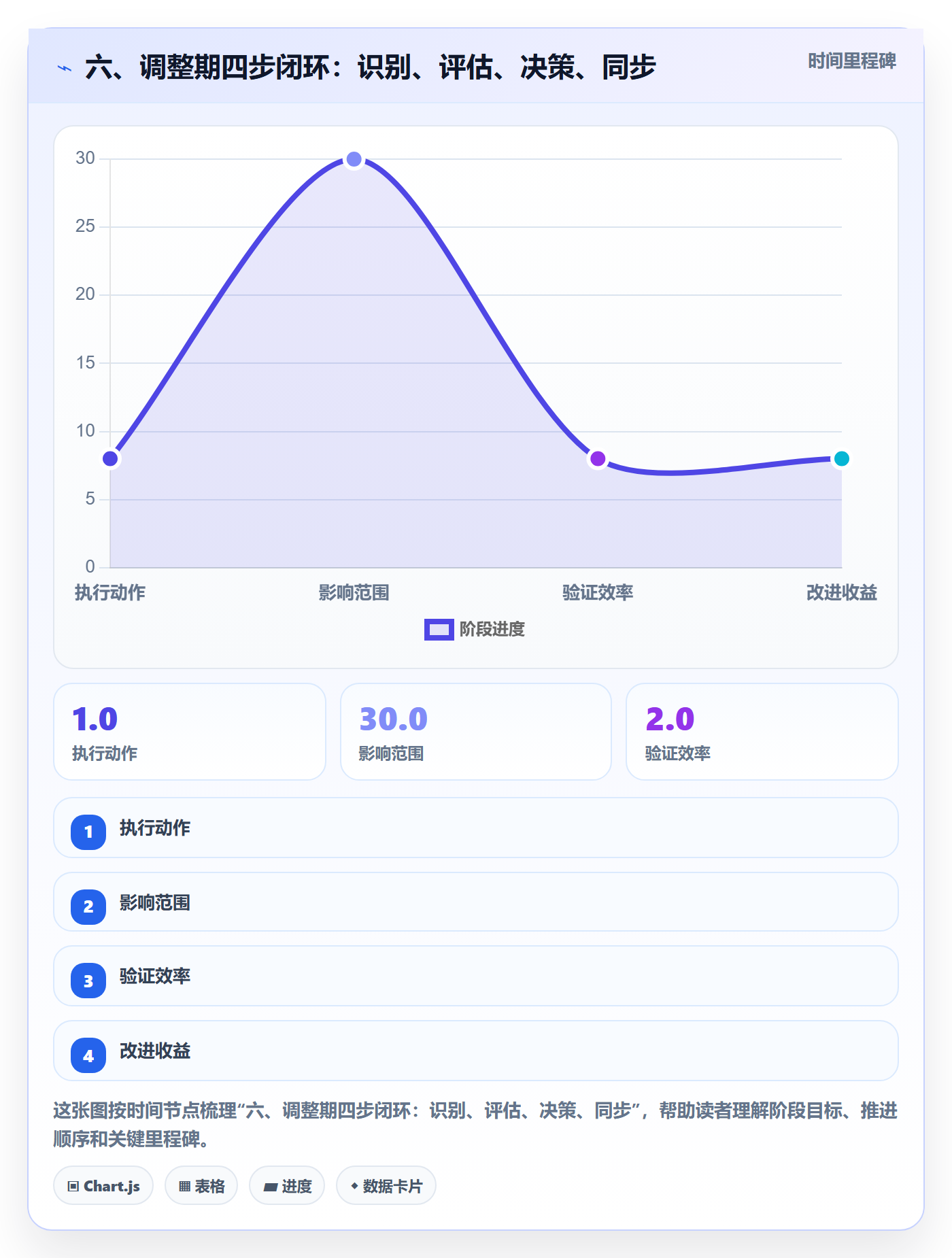This screenshot has height=1258, width=952.
Task: Select the 验证效率 step row text
Action: tap(155, 976)
